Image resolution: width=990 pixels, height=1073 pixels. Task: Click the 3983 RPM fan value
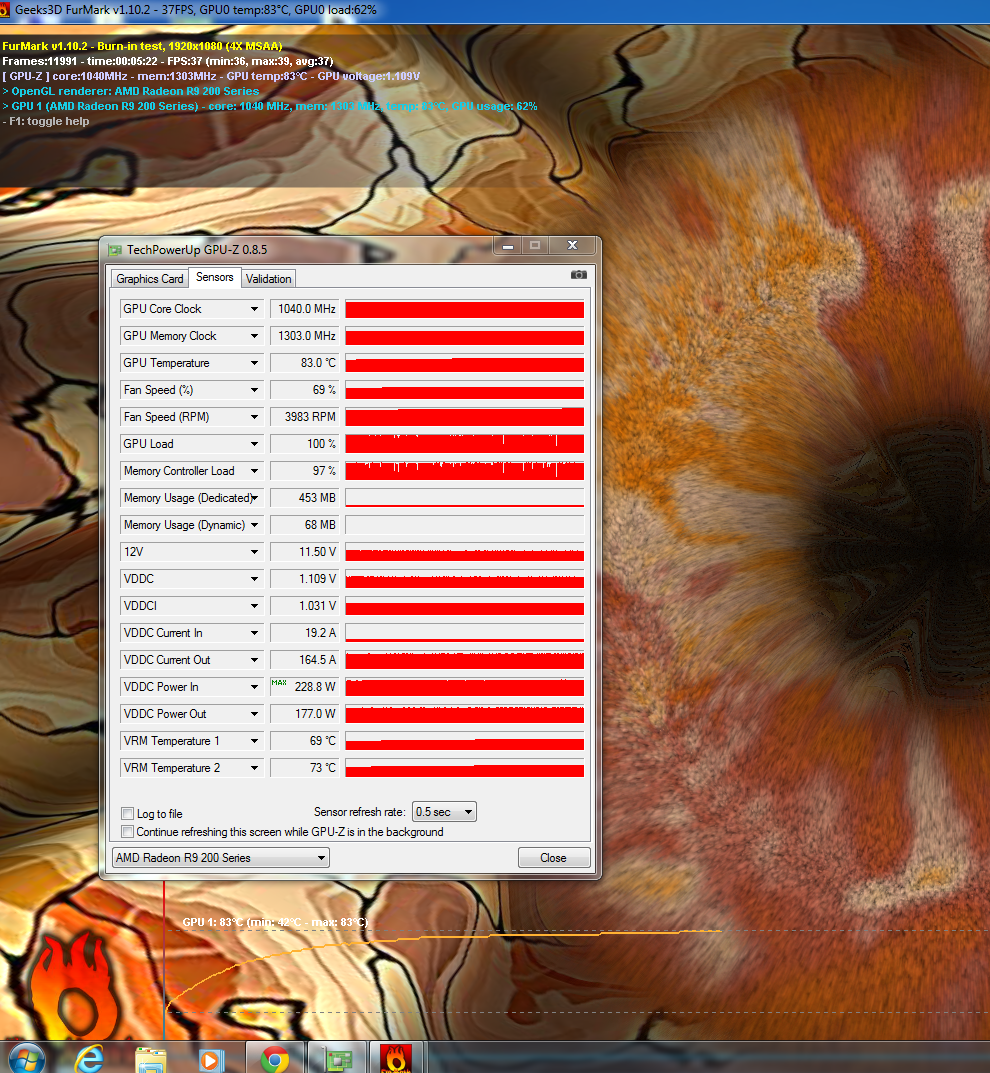304,417
